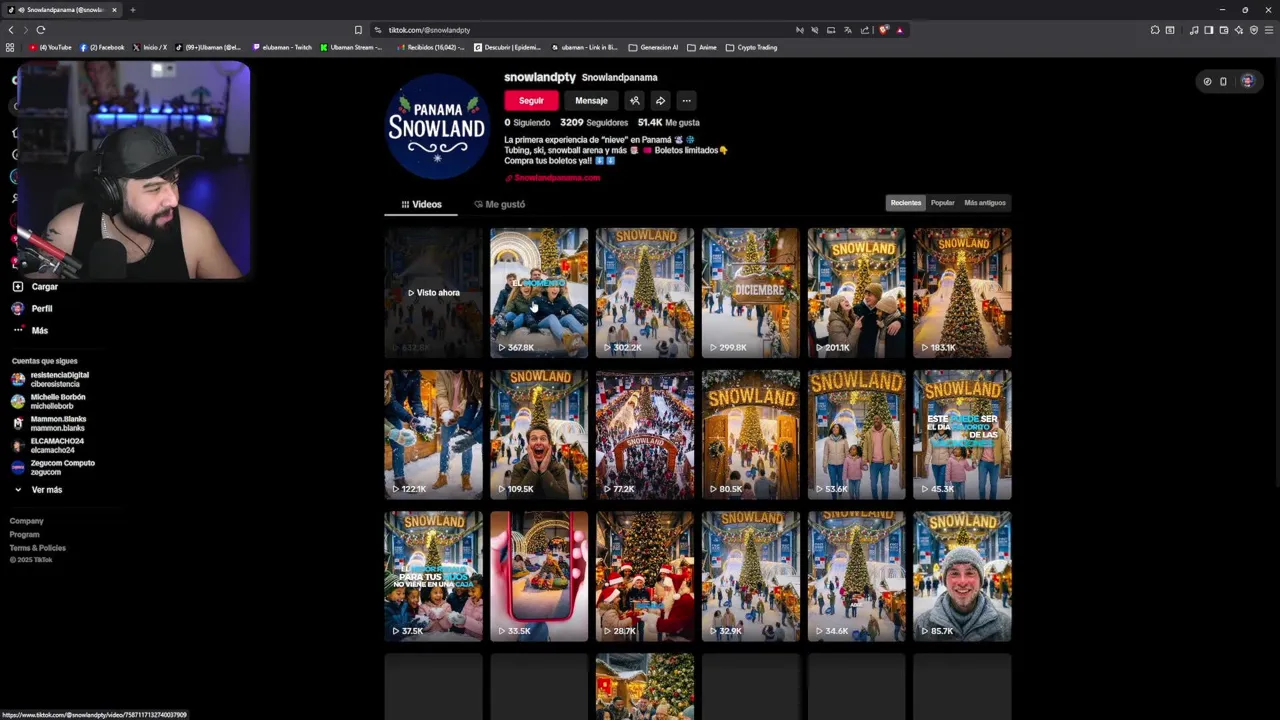Click the Mensaje button
This screenshot has height=720, width=1280.
pos(591,100)
